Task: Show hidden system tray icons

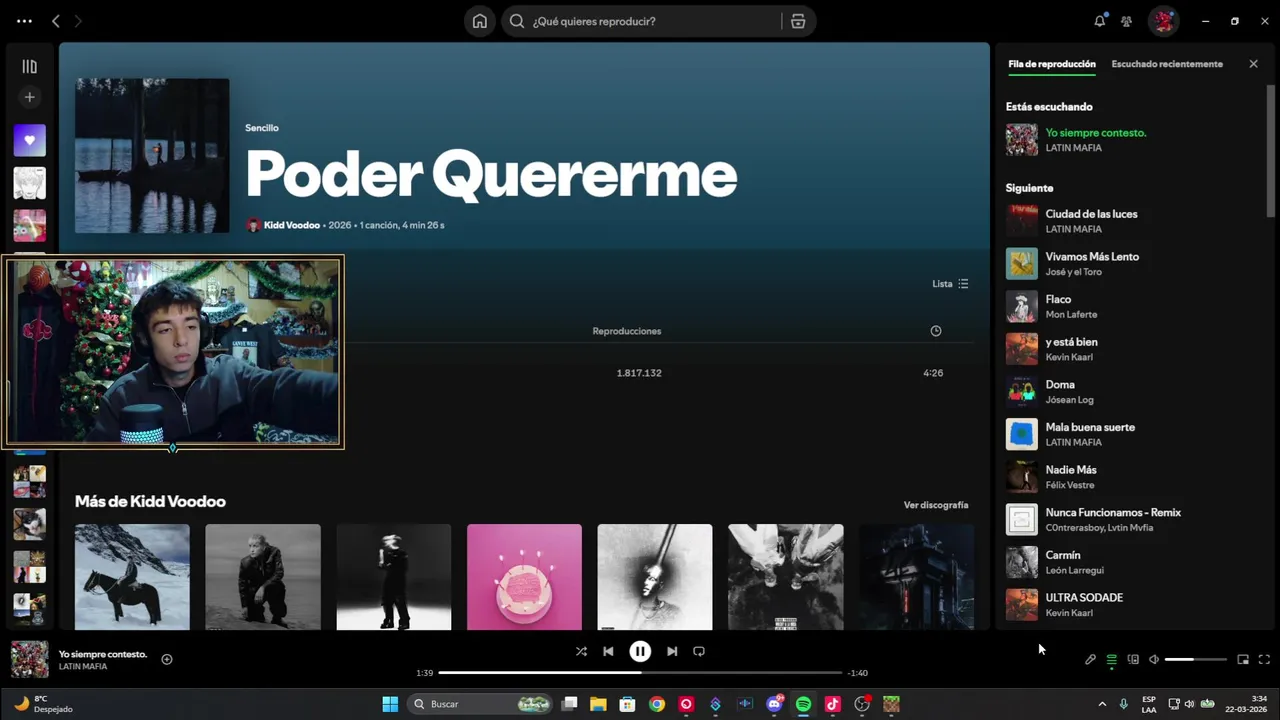Action: pos(1102,704)
